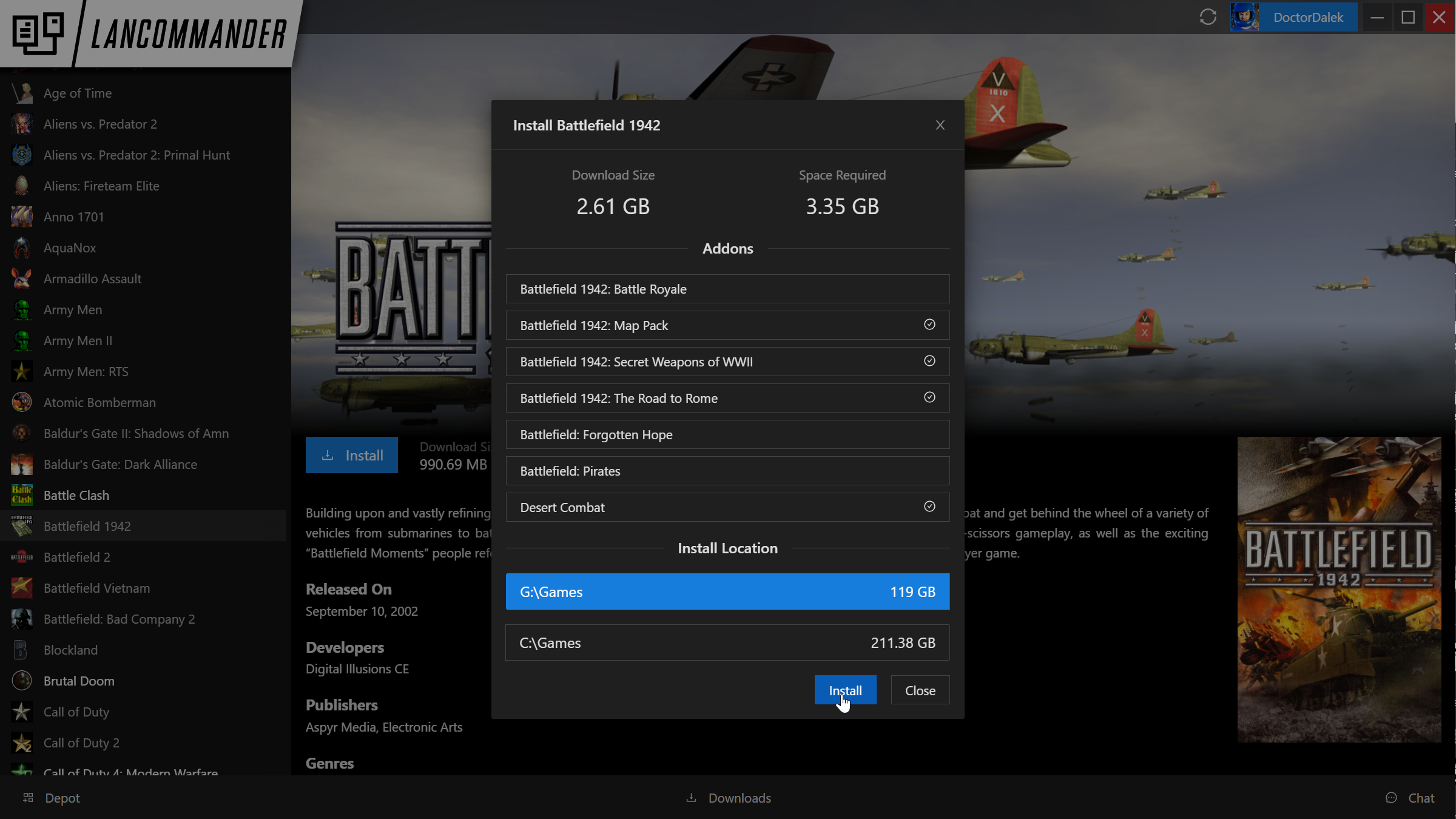Open the Downloads panel

point(727,798)
